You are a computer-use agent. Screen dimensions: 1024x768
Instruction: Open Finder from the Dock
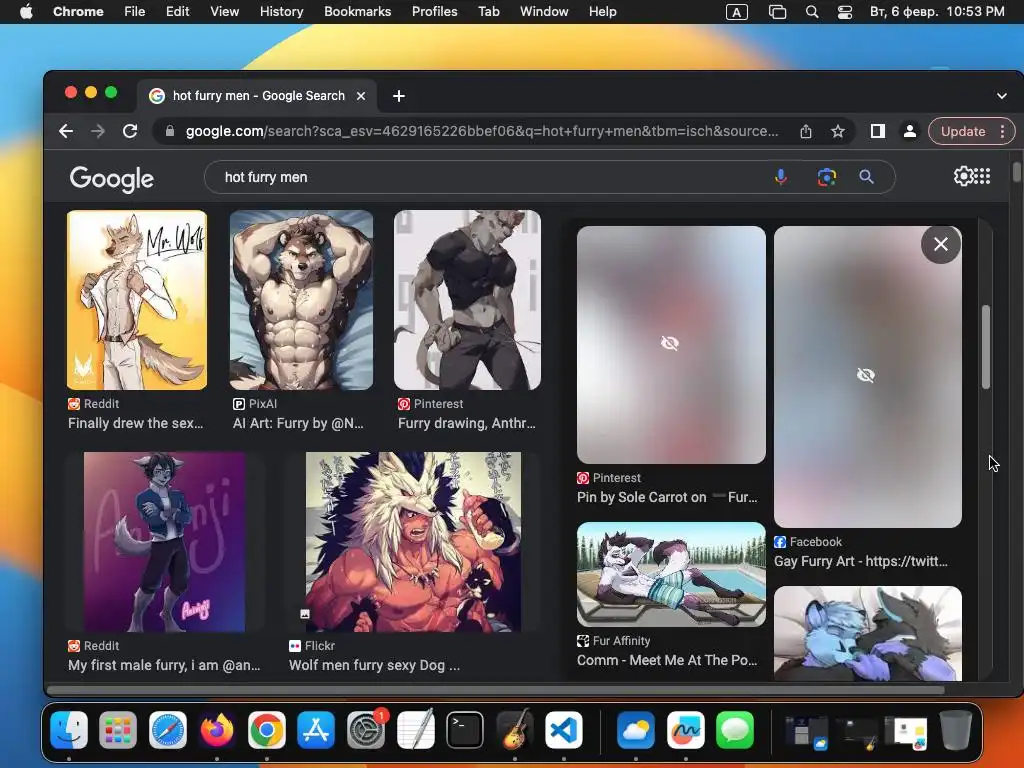69,729
